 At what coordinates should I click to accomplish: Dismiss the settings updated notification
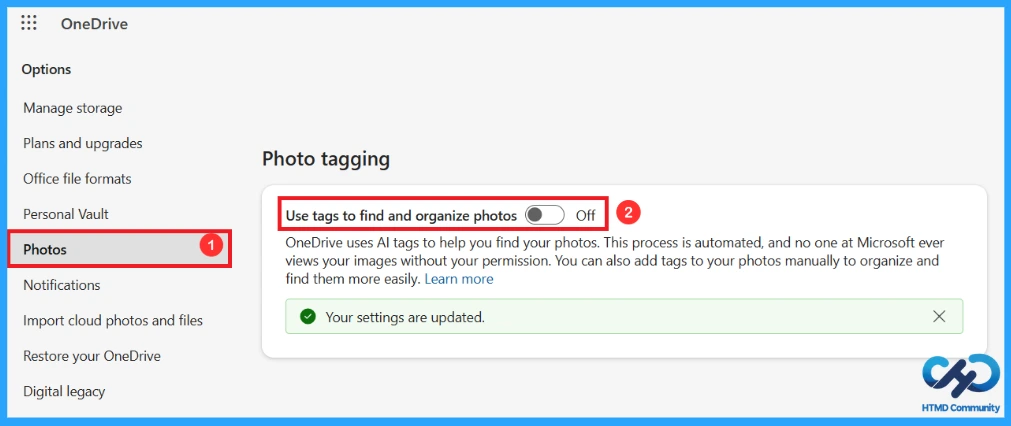[x=939, y=316]
